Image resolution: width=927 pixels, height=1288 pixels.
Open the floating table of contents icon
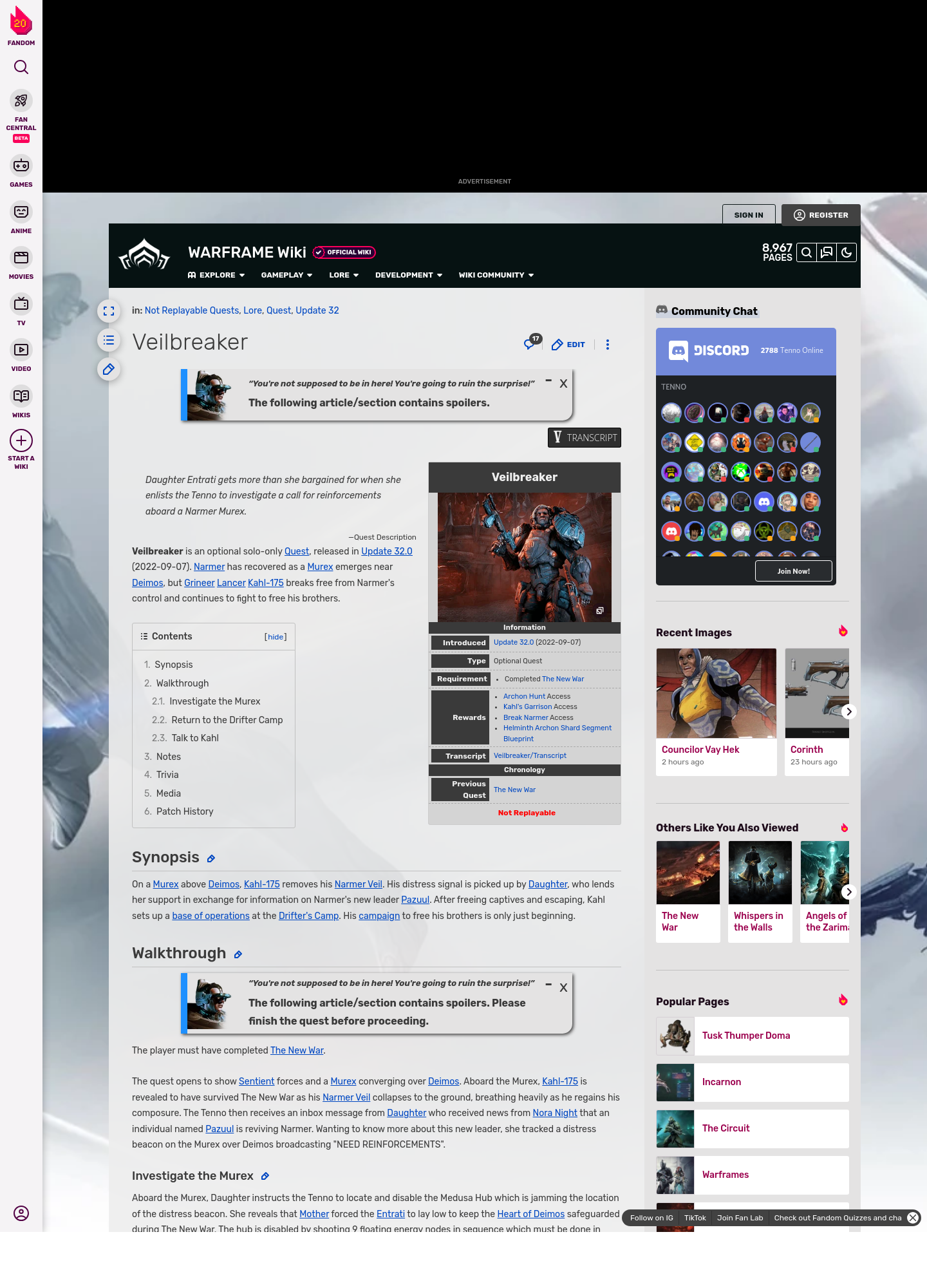109,340
